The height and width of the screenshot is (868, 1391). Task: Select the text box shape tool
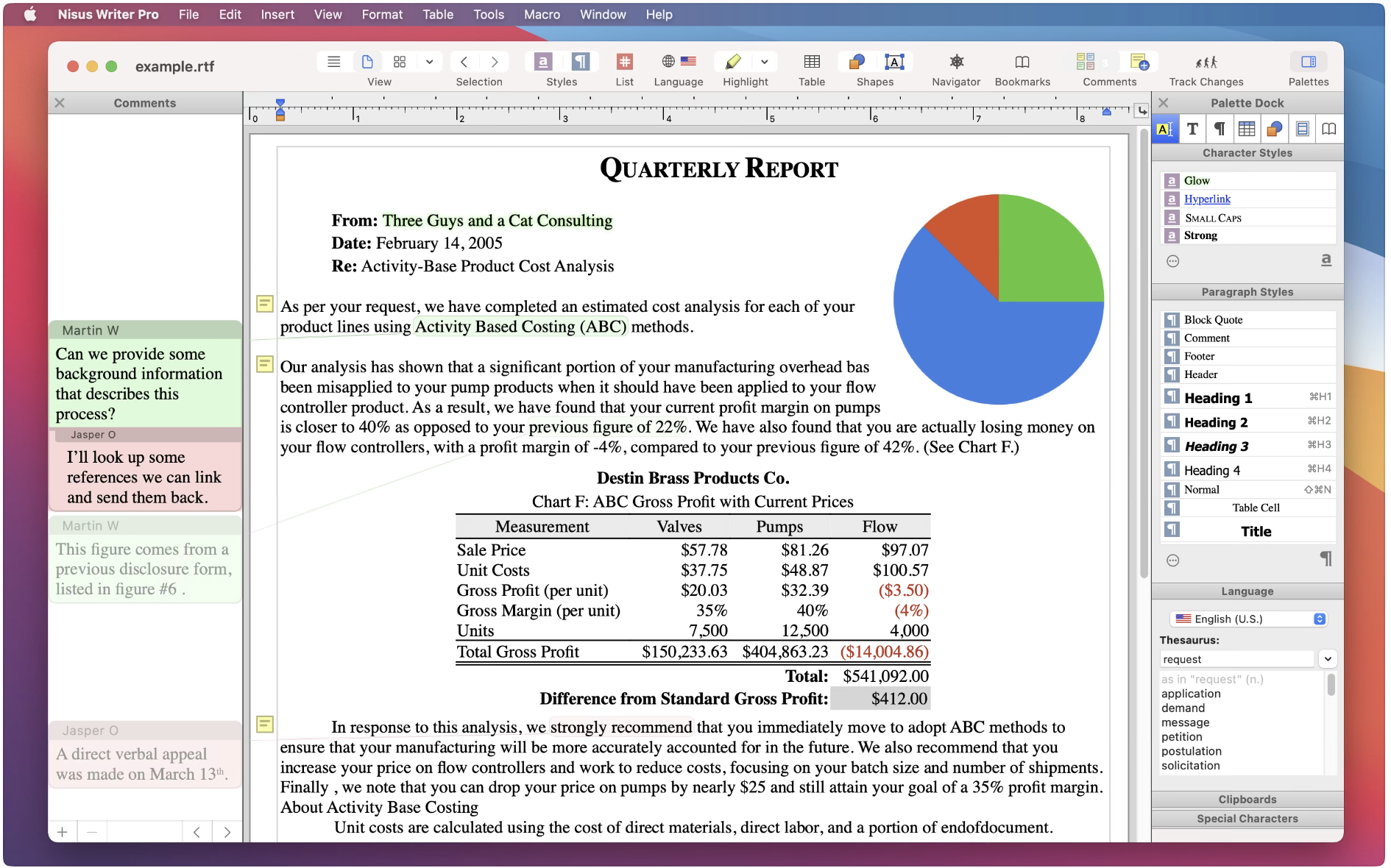[x=893, y=63]
